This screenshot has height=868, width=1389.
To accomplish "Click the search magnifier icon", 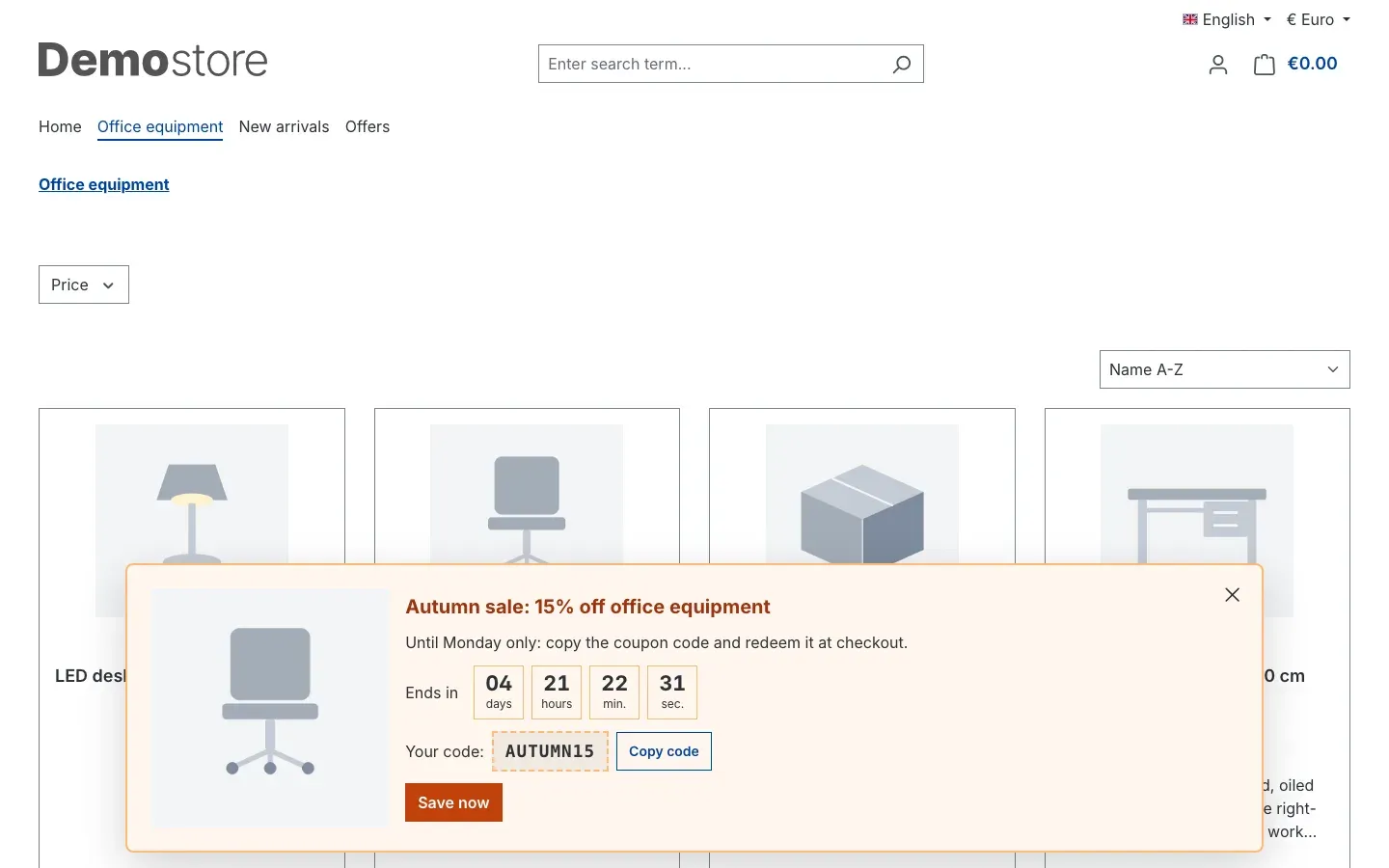I will [901, 65].
